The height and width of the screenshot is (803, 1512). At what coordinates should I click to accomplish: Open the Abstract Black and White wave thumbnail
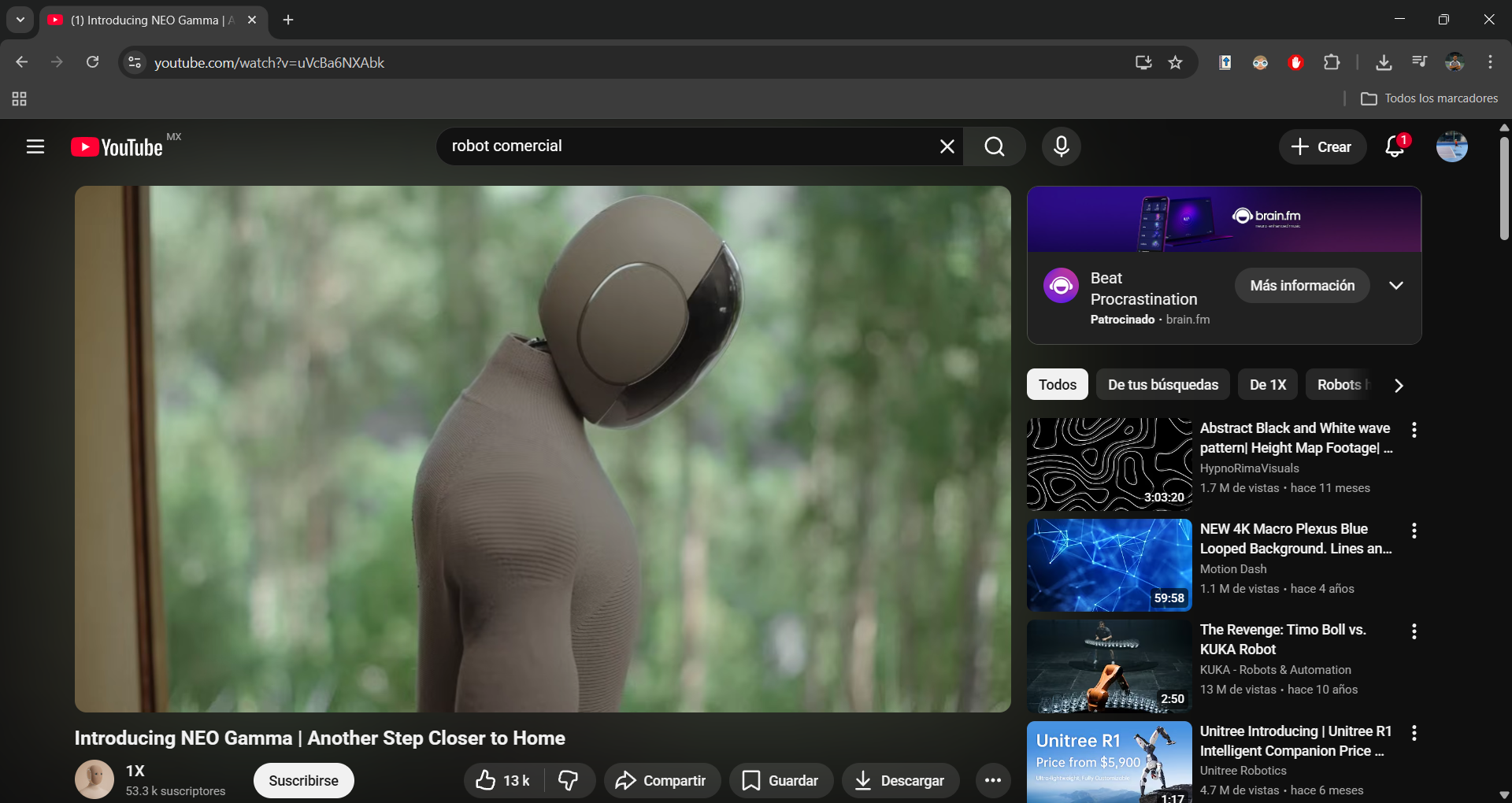(1109, 464)
